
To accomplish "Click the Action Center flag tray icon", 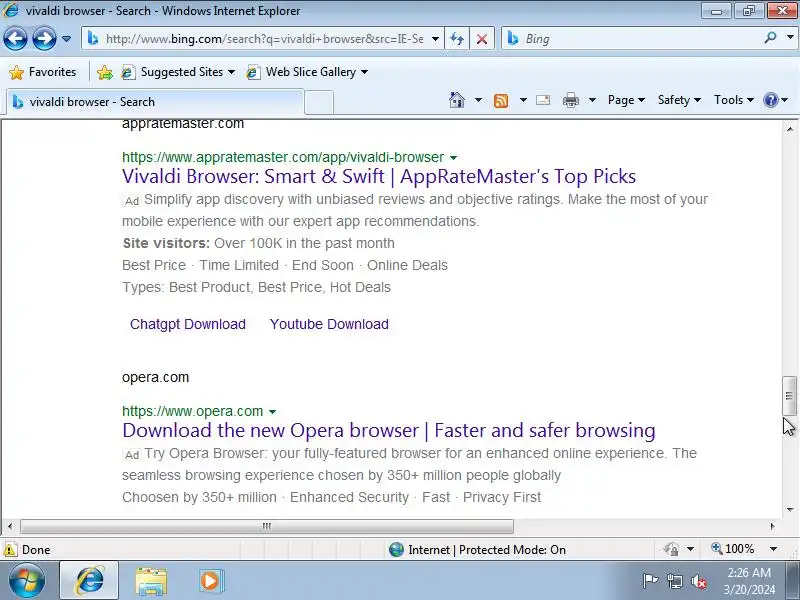I will click(x=650, y=581).
